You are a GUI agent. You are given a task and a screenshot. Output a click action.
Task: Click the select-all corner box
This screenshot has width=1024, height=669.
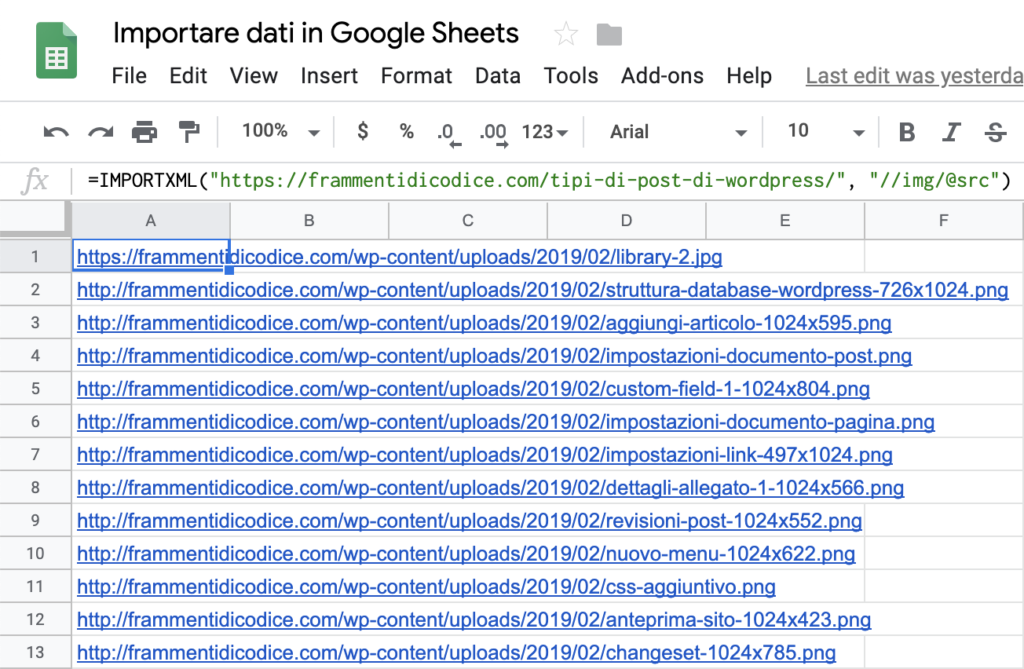click(34, 218)
